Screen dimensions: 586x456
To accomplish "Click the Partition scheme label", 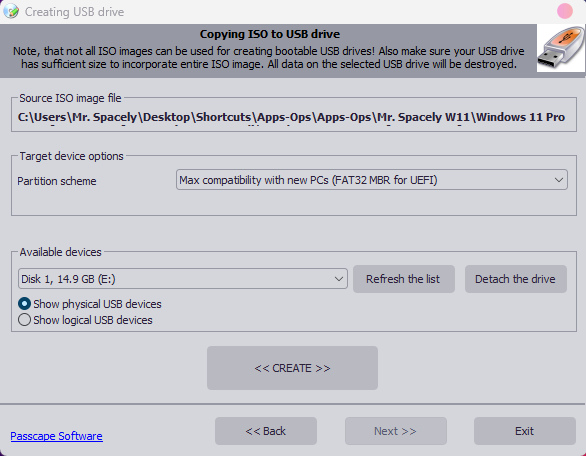I will point(57,181).
